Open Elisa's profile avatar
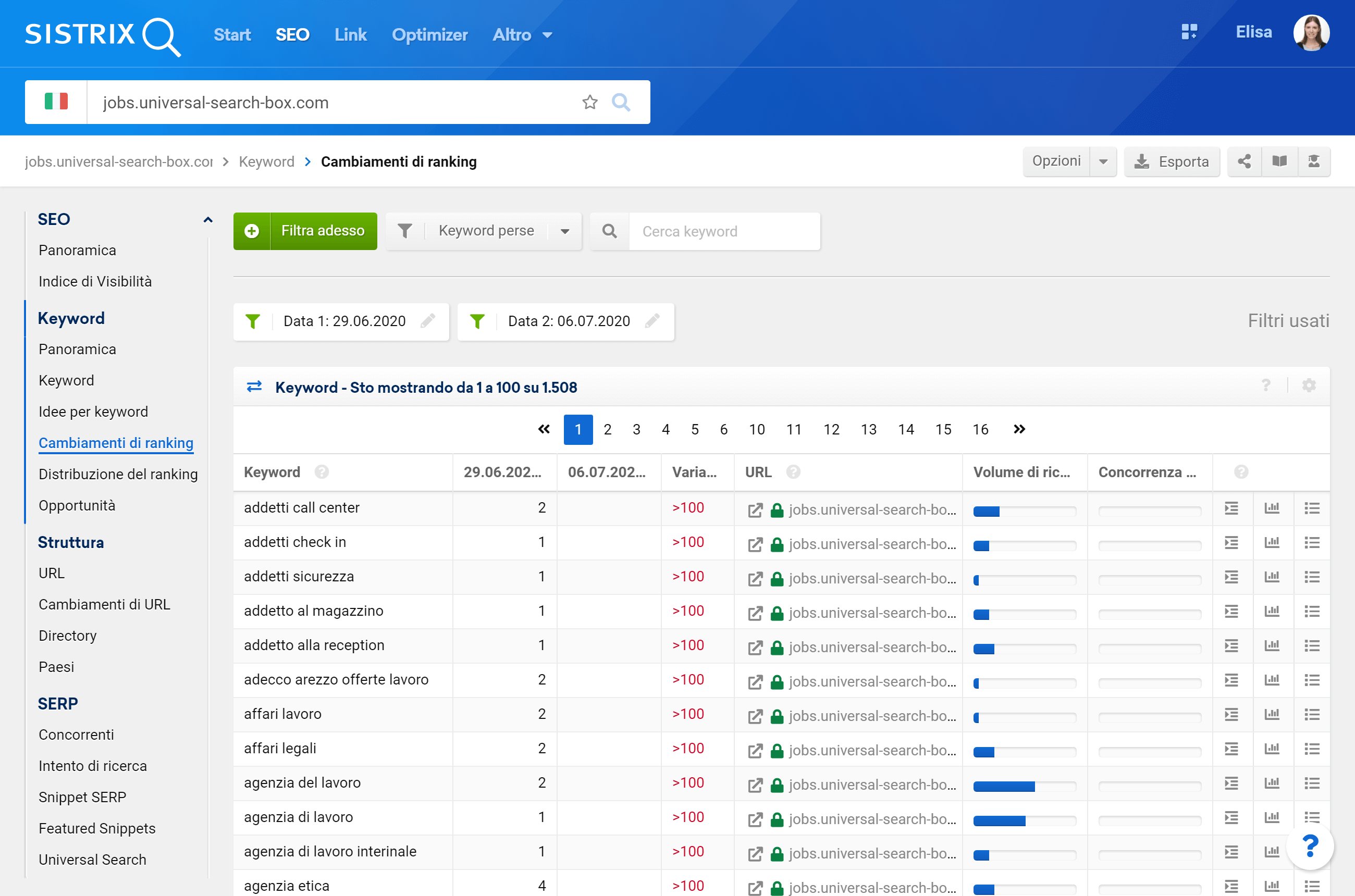 1311,33
